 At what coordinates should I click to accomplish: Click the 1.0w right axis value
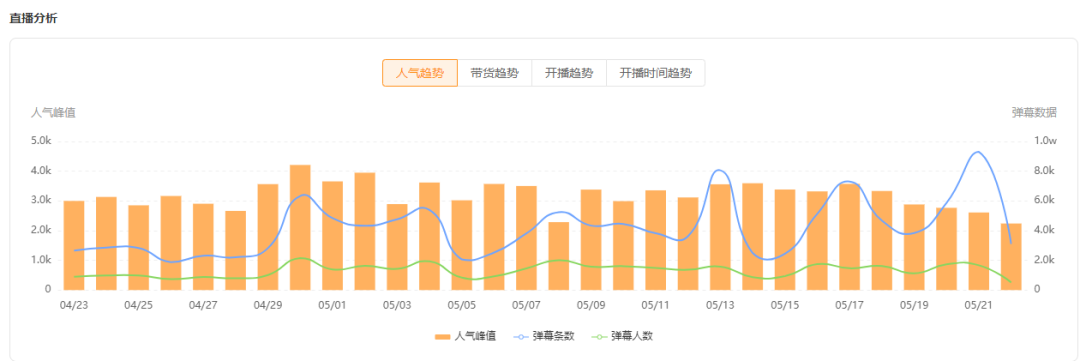[1045, 141]
